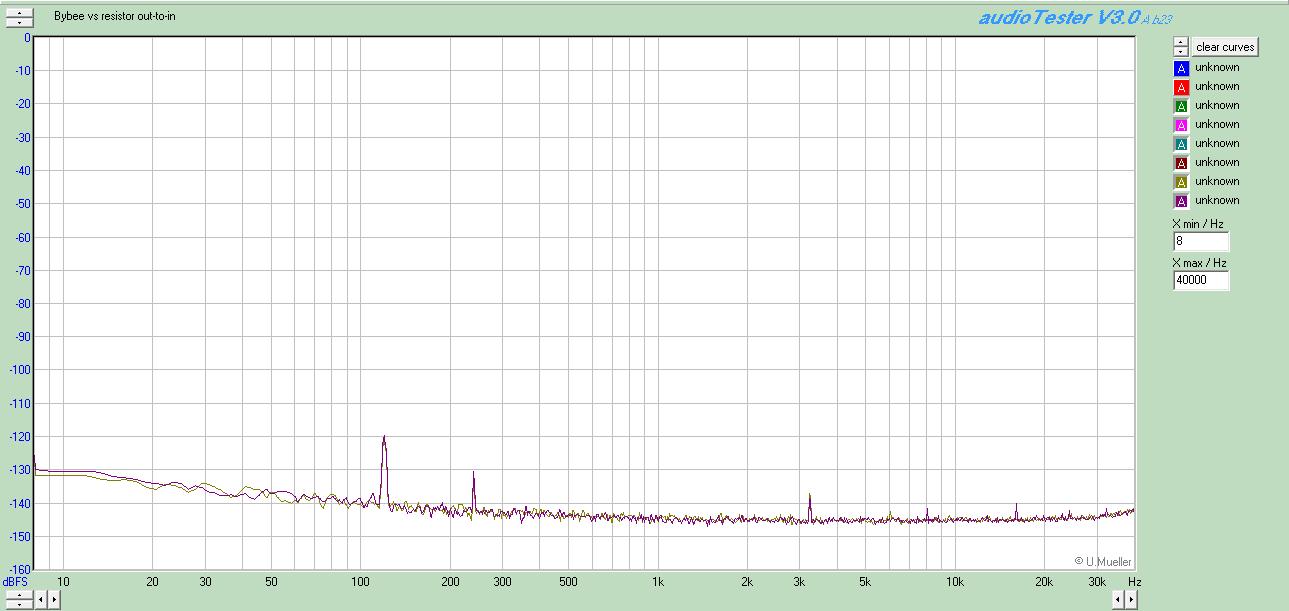Click the 'unknown' label beside the purple swatch

[x=1217, y=201]
